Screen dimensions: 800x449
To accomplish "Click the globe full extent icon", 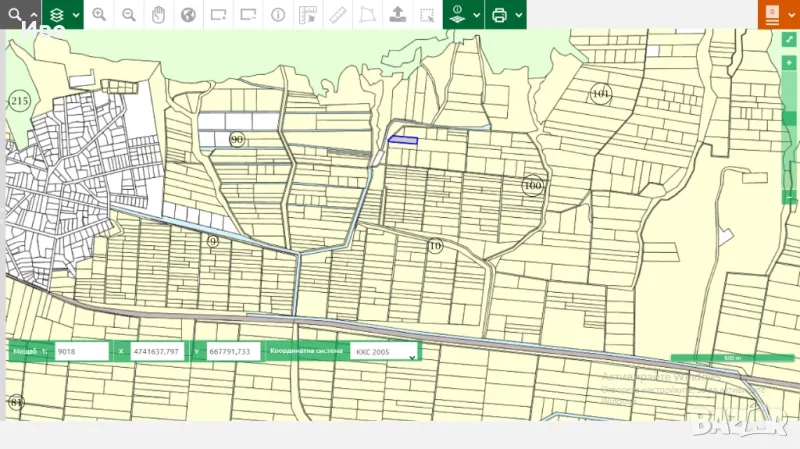I will [x=188, y=15].
